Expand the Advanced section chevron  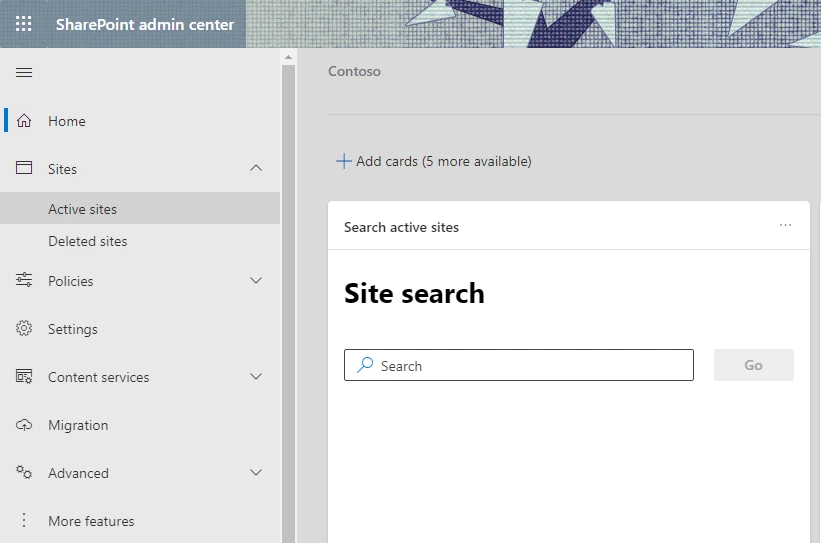click(256, 472)
